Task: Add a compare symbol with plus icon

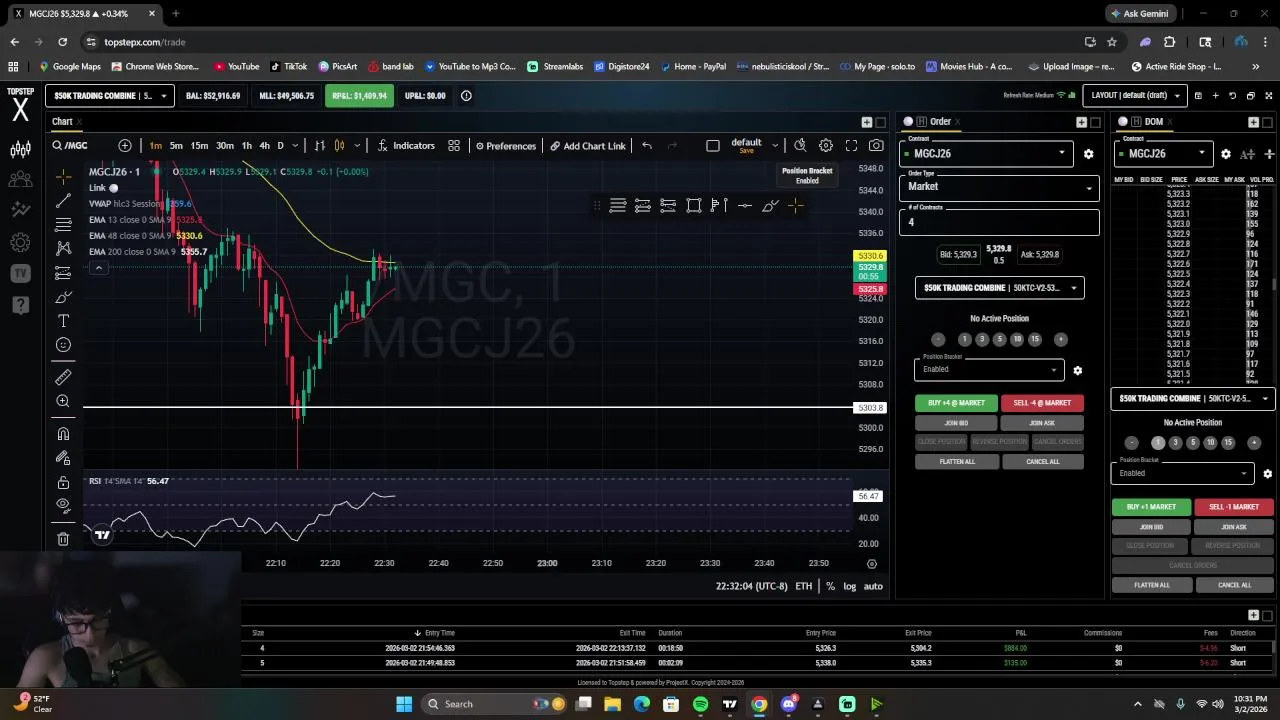Action: [125, 146]
